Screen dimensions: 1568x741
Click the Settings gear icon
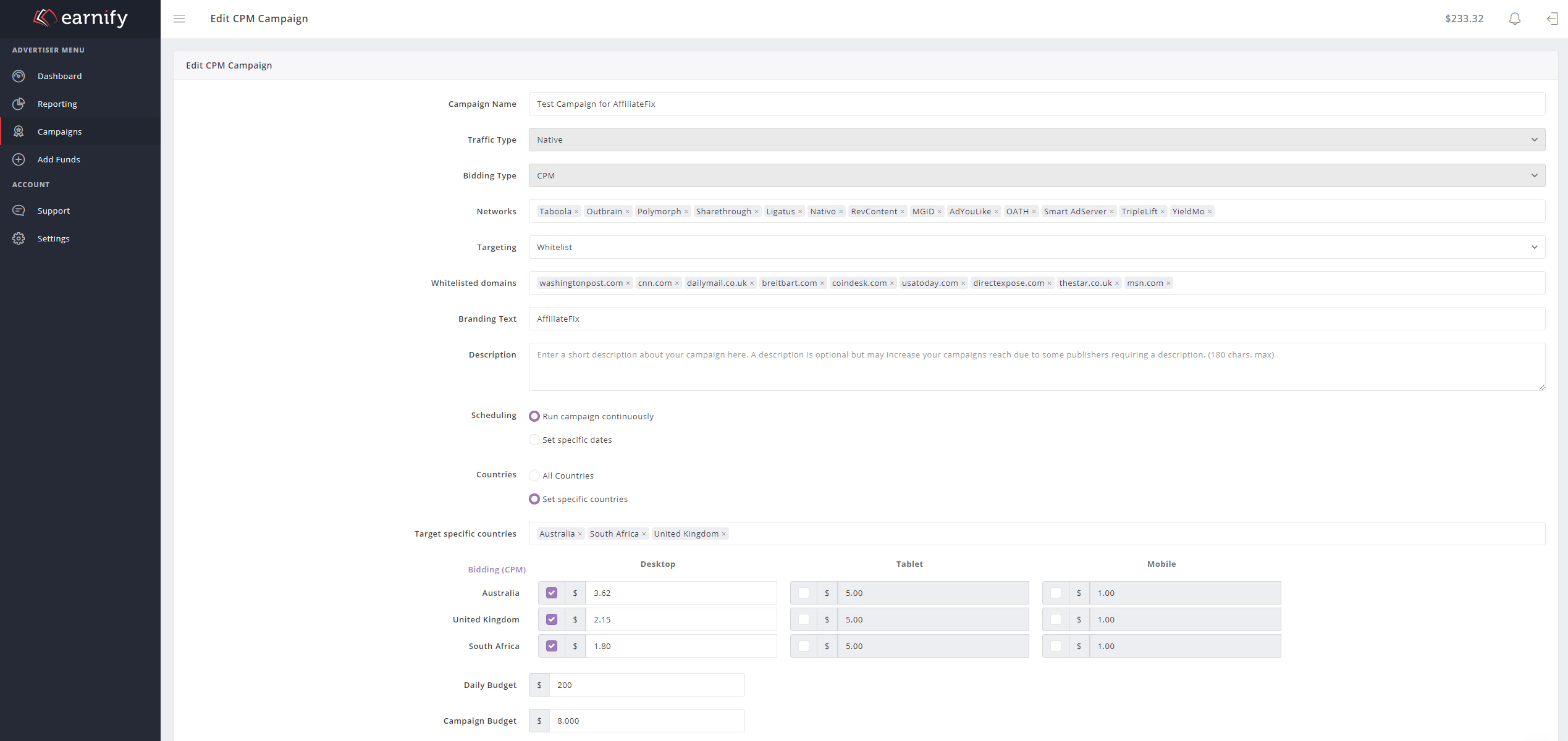coord(19,238)
